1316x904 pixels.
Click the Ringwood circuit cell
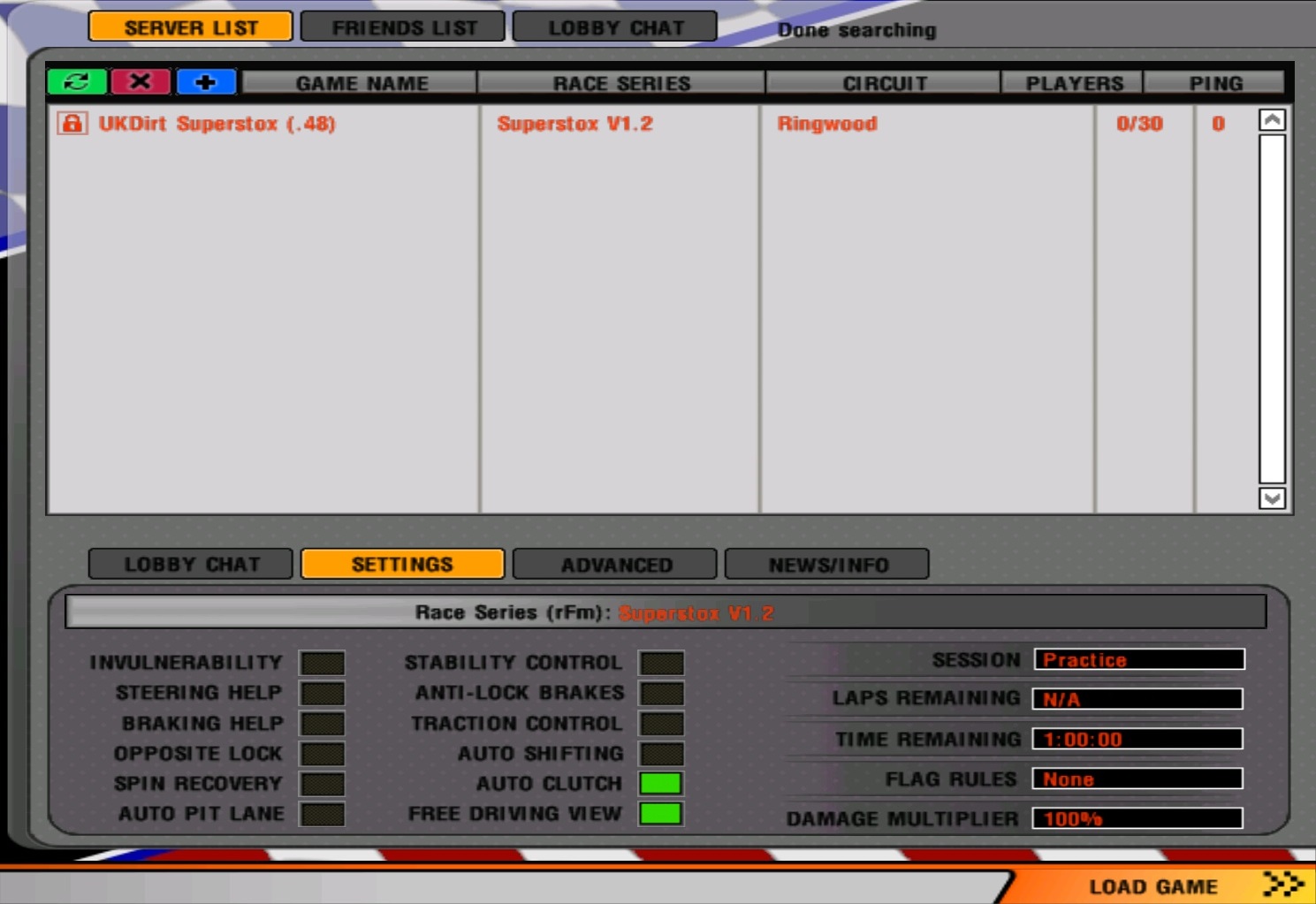pos(827,124)
